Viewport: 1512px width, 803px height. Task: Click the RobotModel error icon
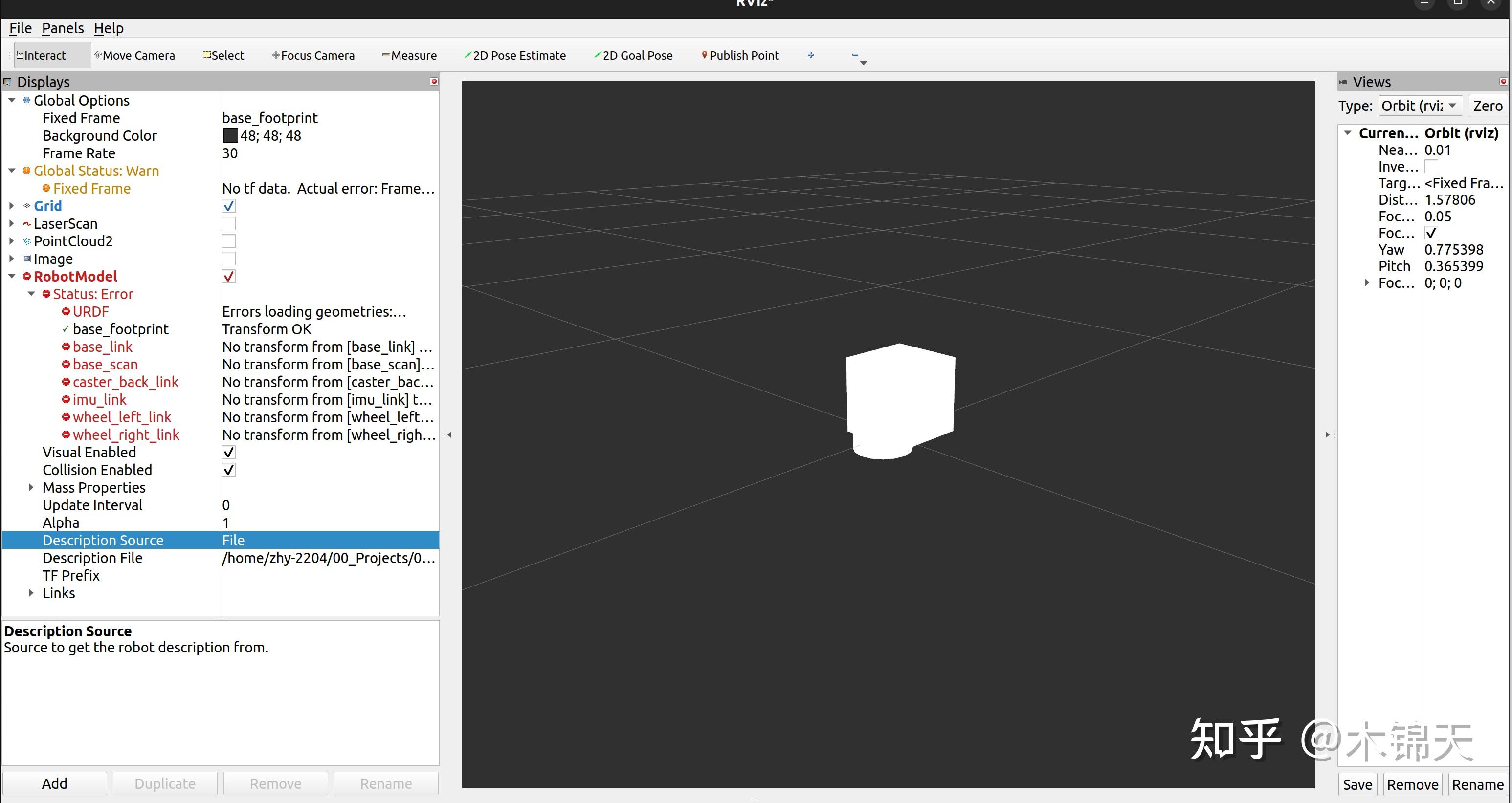tap(26, 276)
